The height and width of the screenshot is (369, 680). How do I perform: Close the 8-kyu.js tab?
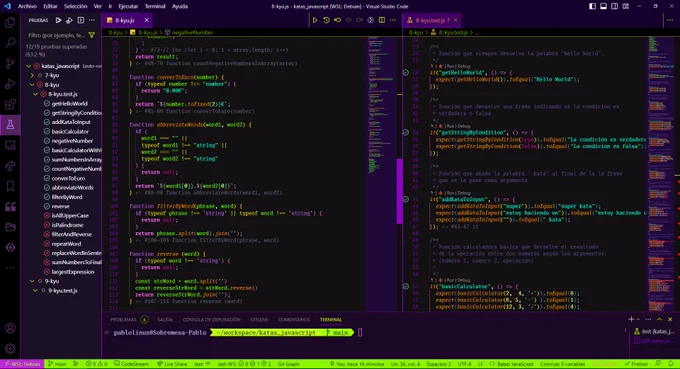pos(147,20)
